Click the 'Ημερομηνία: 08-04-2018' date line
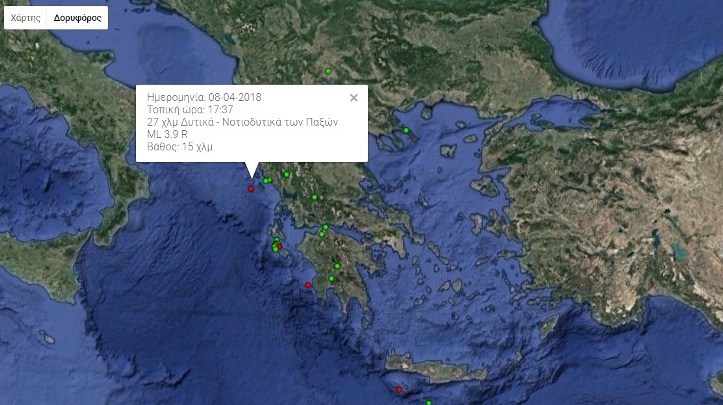 coord(204,97)
